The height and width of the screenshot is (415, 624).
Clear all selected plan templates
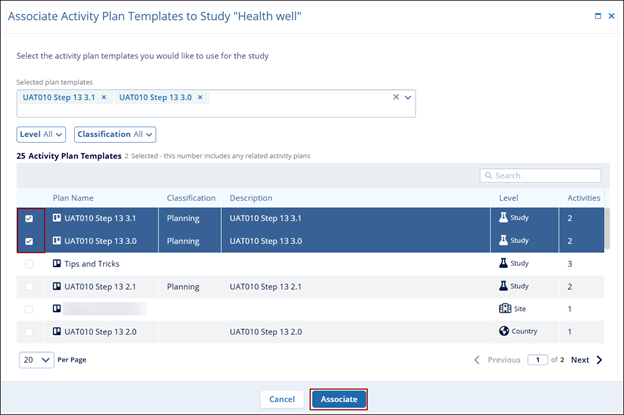click(395, 97)
